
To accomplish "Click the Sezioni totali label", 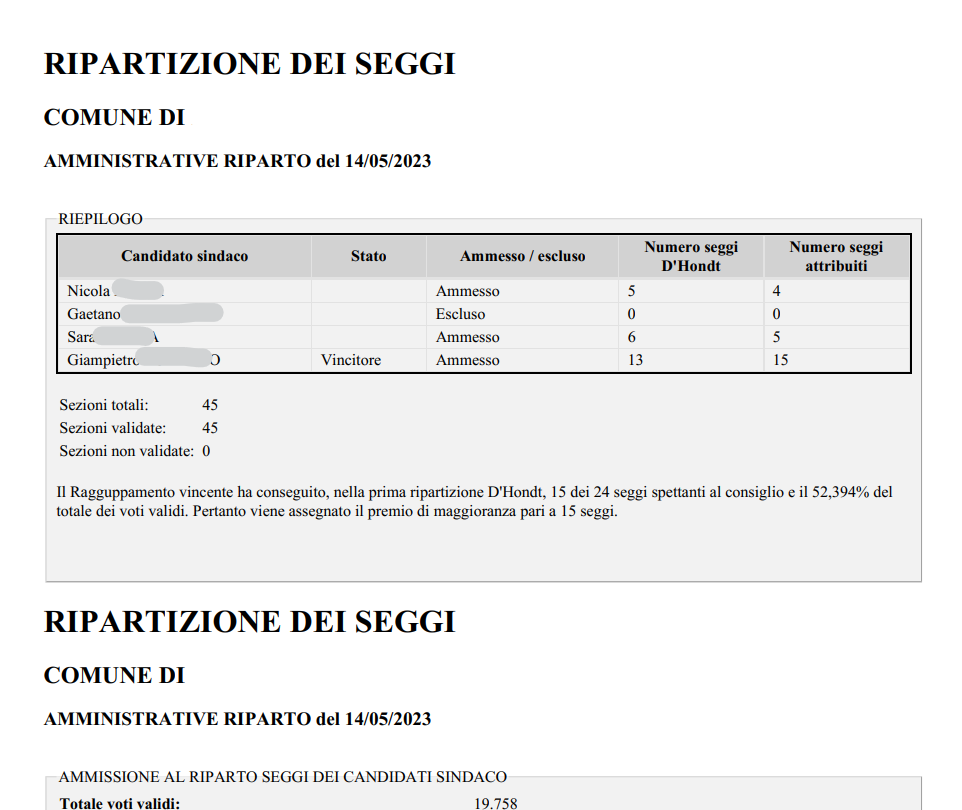I will [x=104, y=405].
